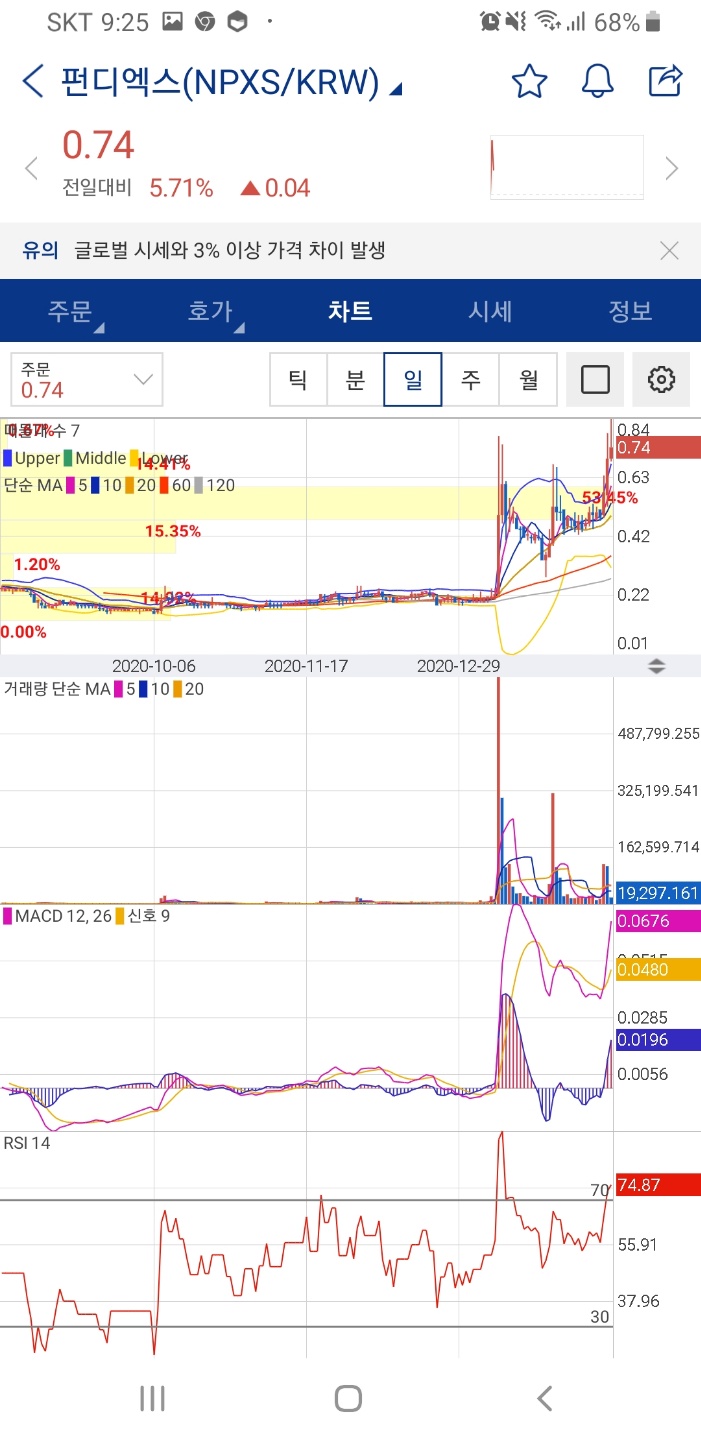701x1440 pixels.
Task: Tap the battery status icon
Action: (653, 22)
